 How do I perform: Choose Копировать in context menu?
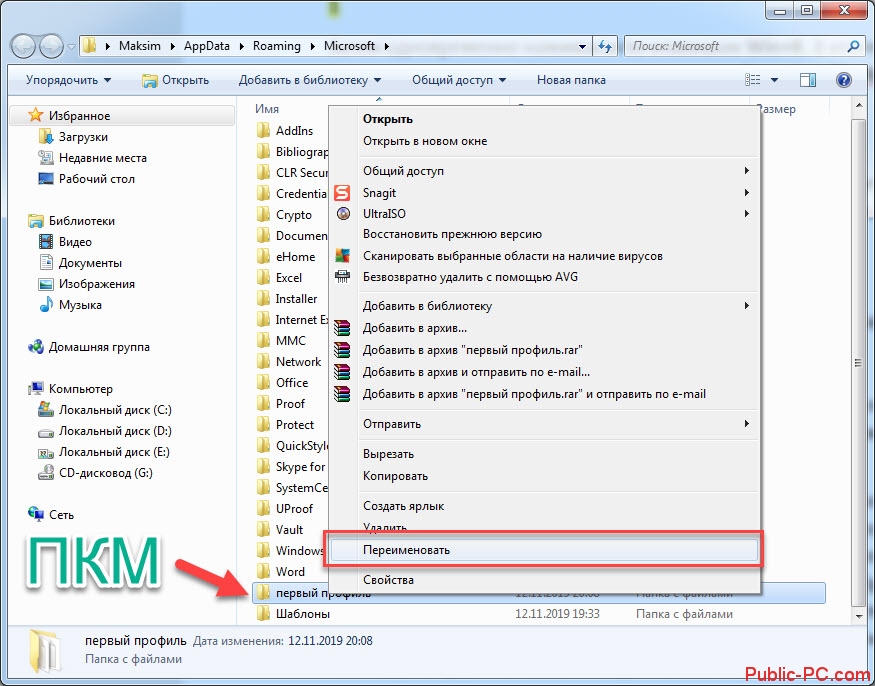(x=545, y=476)
